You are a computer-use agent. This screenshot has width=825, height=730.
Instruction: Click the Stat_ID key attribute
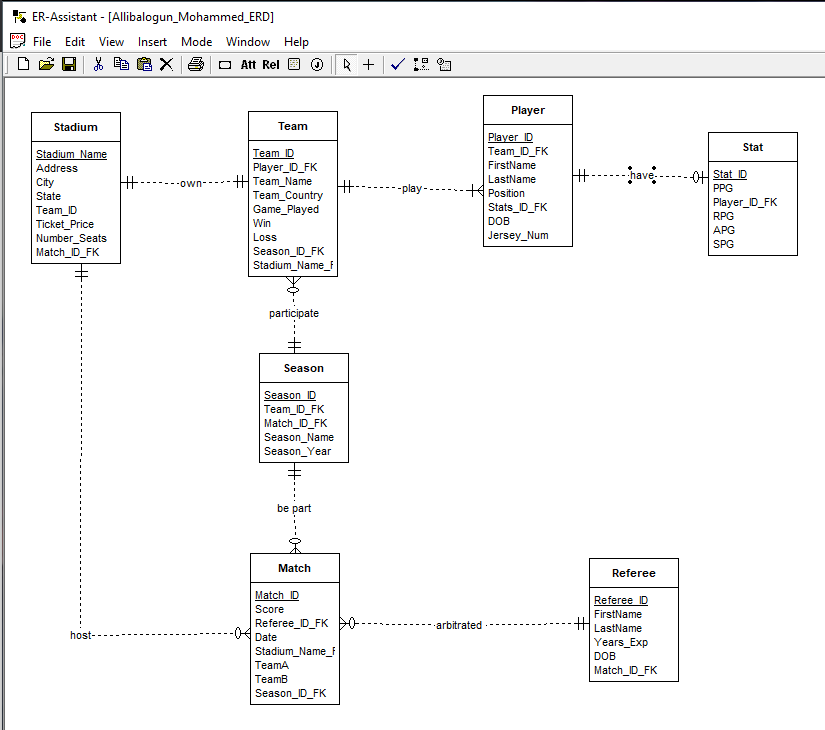click(x=730, y=174)
